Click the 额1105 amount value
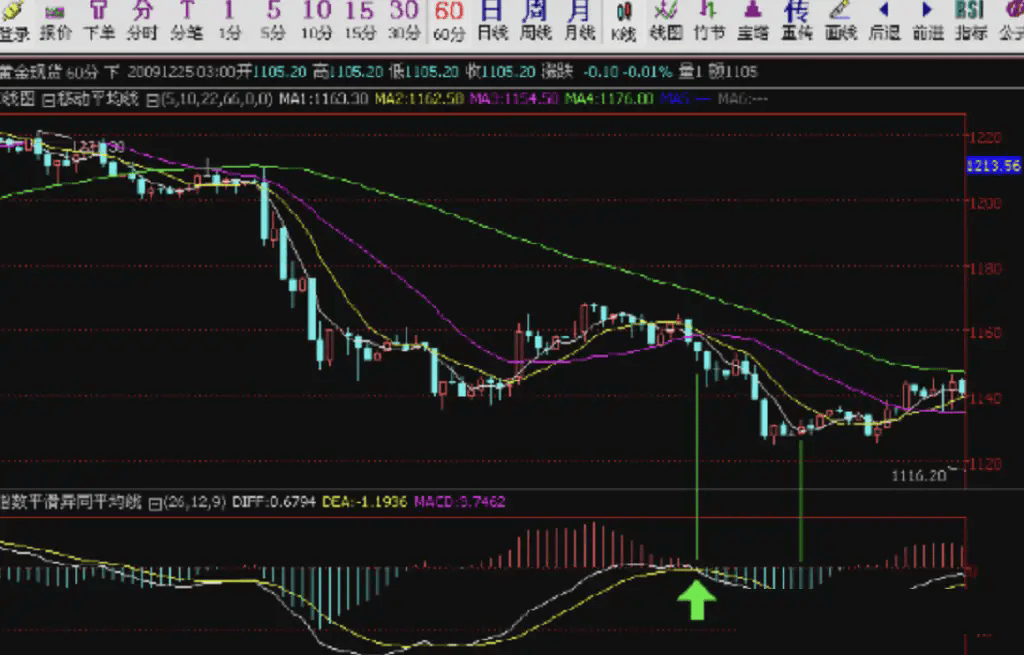Screen dimensions: 1024x655 [x=733, y=71]
